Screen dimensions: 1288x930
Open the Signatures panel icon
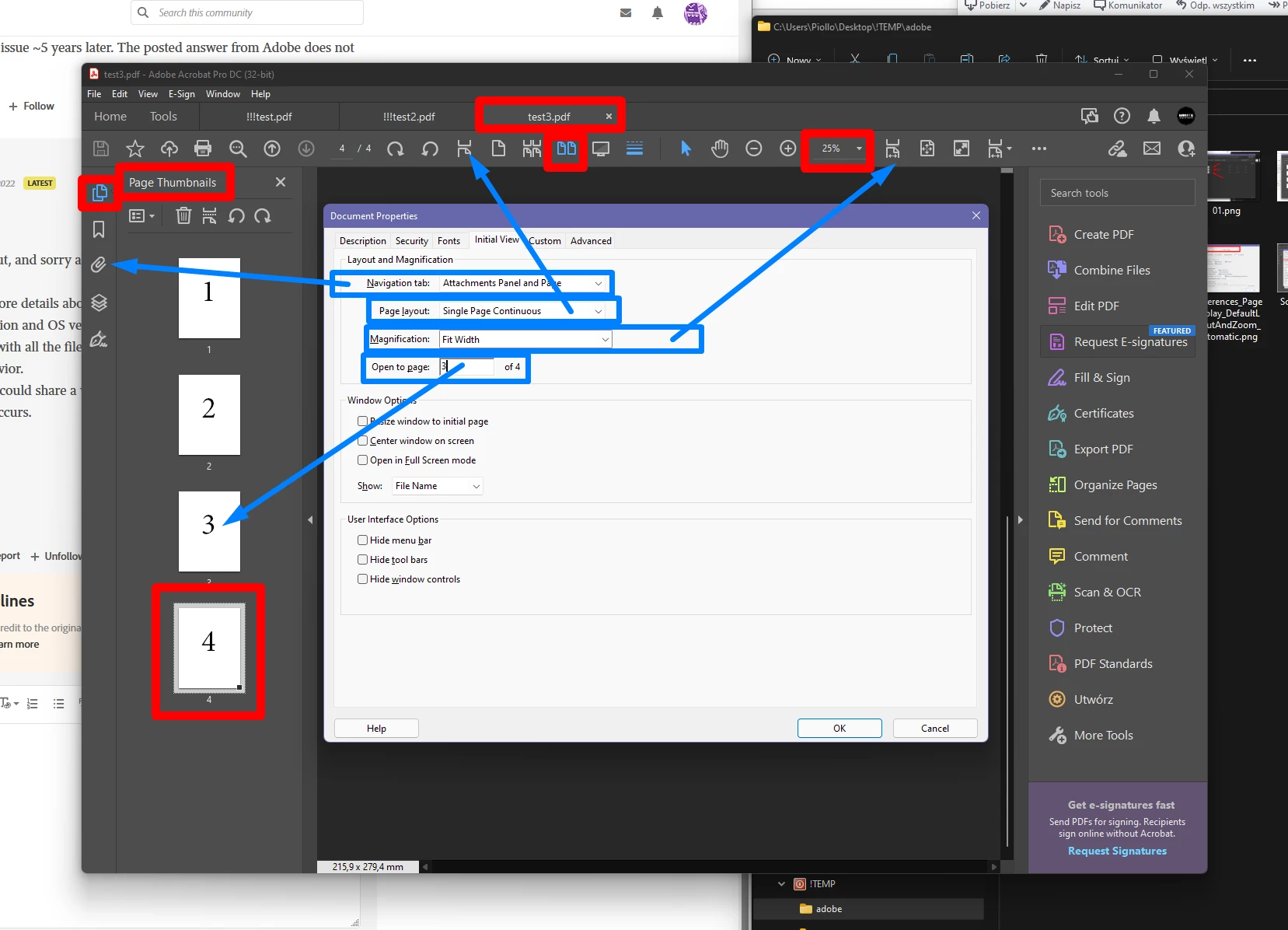[99, 340]
